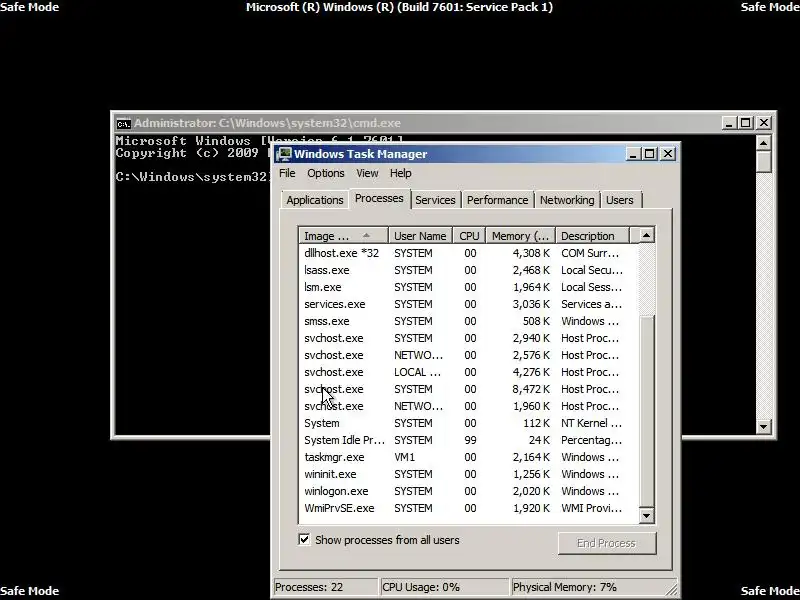Image resolution: width=800 pixels, height=600 pixels.
Task: Click WMI Provi... description cell
Action: pos(591,508)
